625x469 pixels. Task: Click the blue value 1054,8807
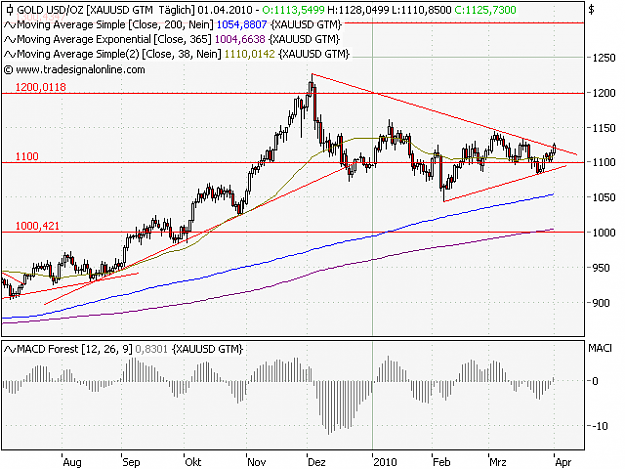(x=242, y=25)
